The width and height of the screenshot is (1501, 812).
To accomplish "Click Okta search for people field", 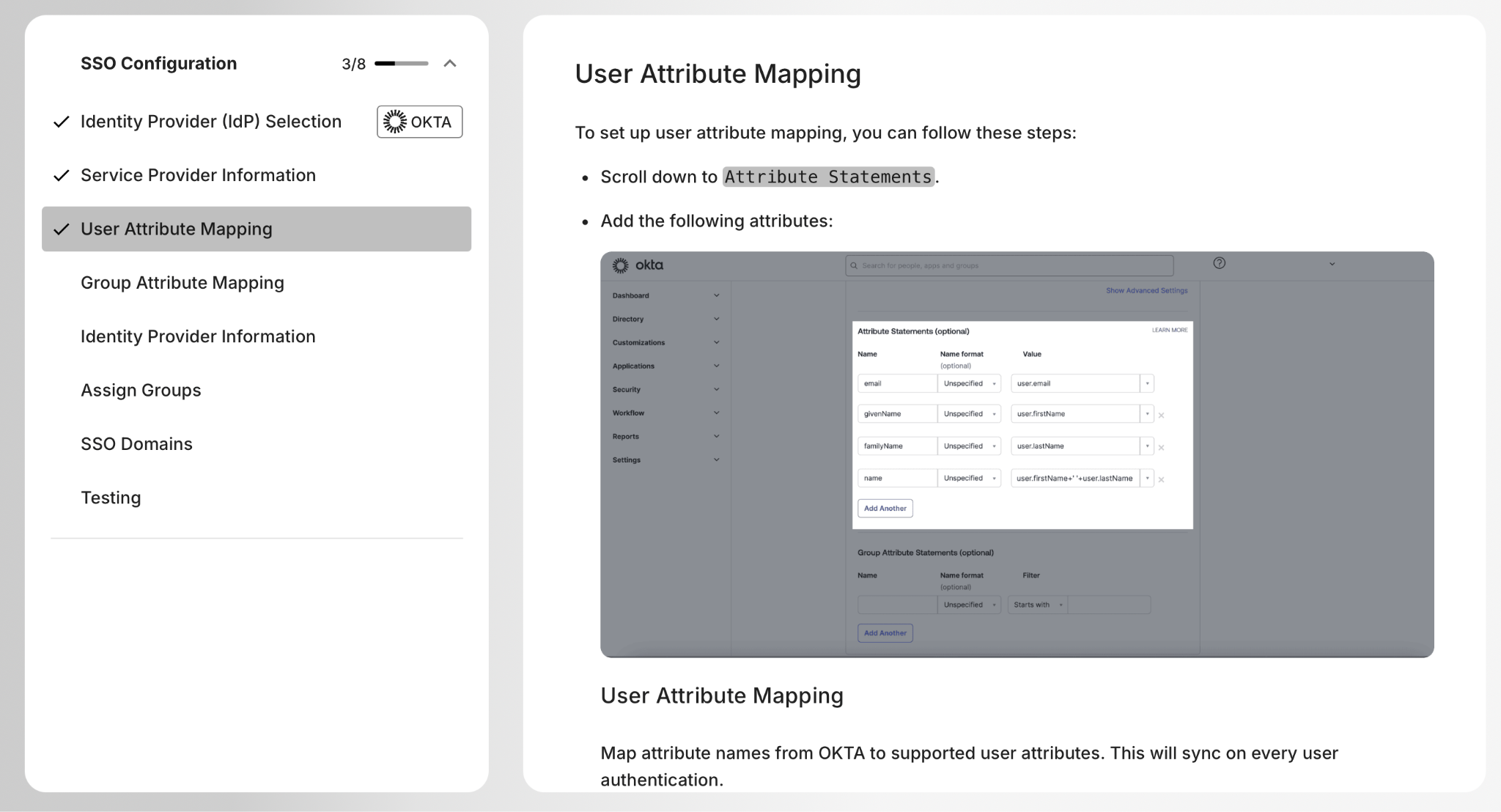I will pos(1008,265).
